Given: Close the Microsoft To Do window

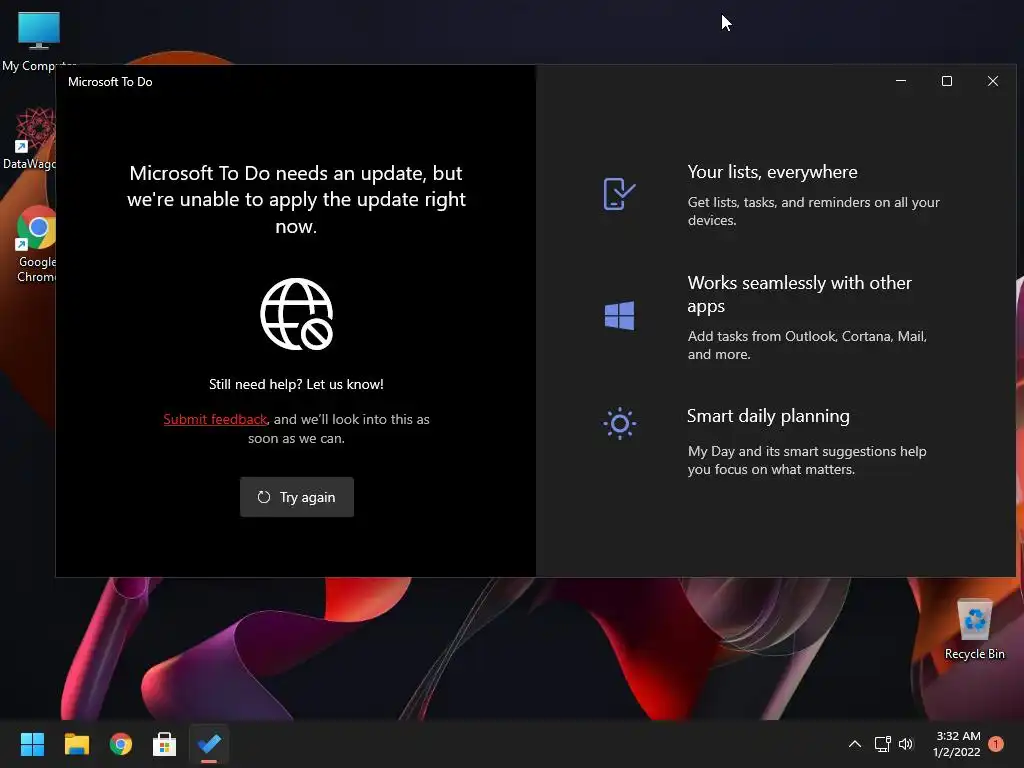Looking at the screenshot, I should tap(993, 81).
